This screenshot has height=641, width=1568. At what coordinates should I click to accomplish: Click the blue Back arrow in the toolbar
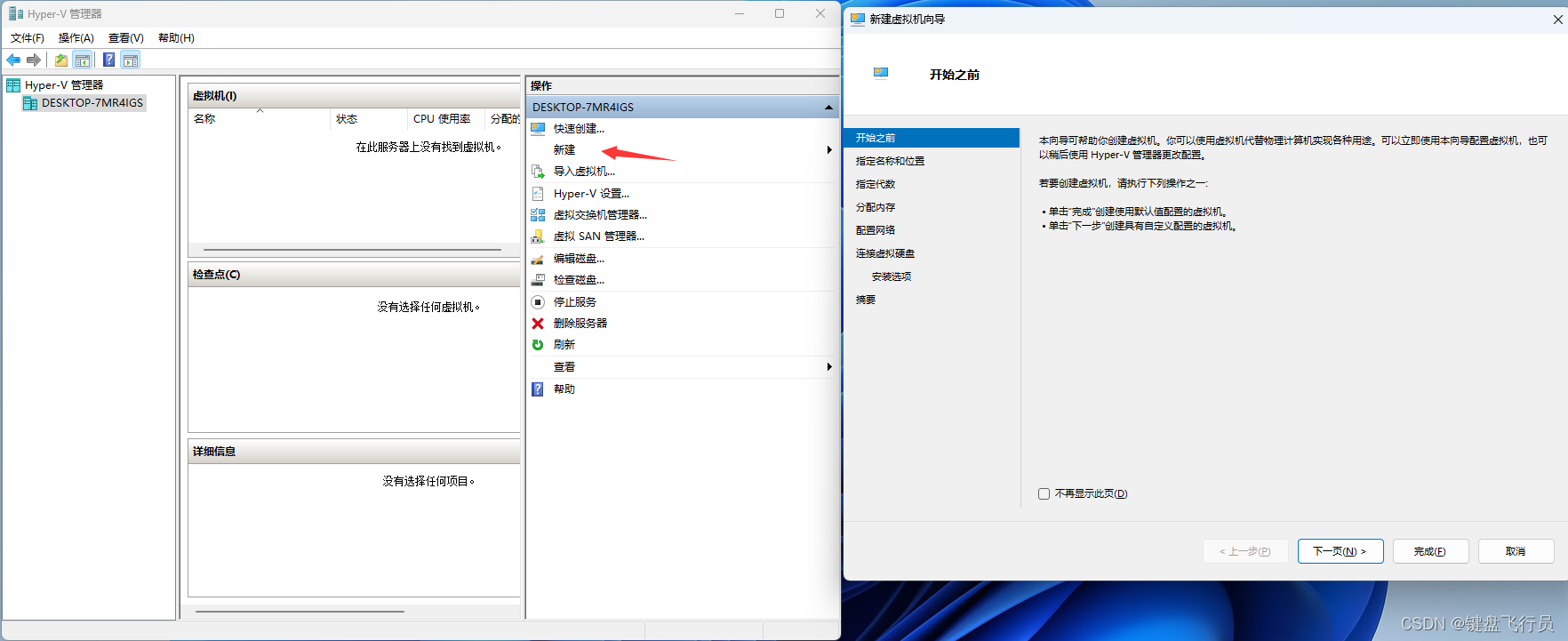click(x=13, y=60)
